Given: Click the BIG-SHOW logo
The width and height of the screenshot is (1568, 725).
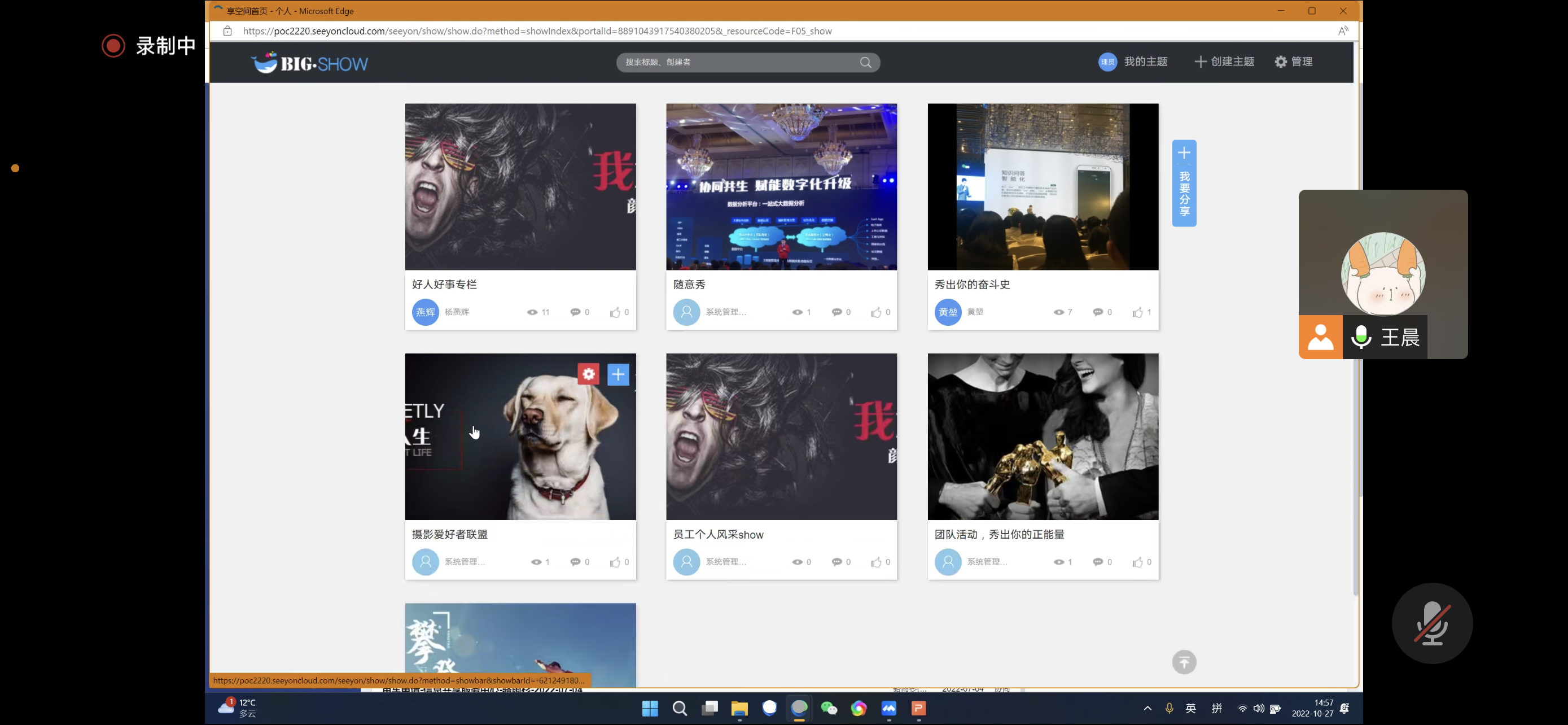Looking at the screenshot, I should (309, 62).
